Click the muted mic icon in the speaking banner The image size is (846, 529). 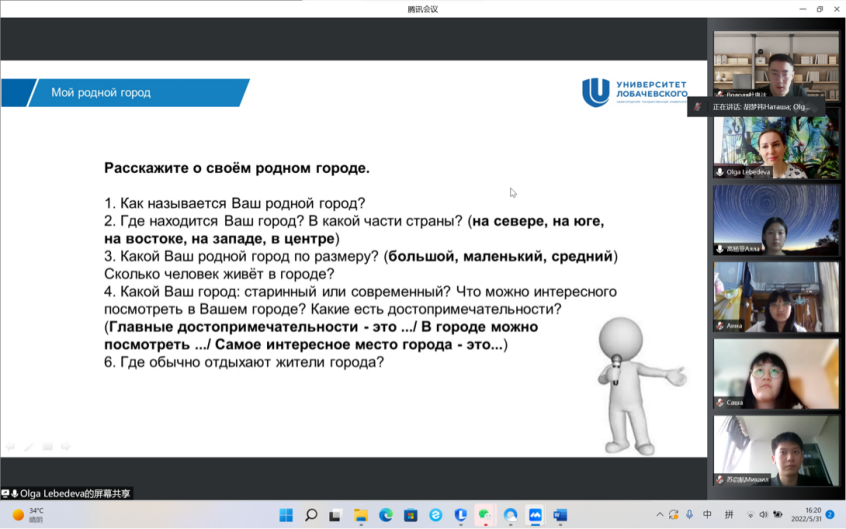(698, 106)
